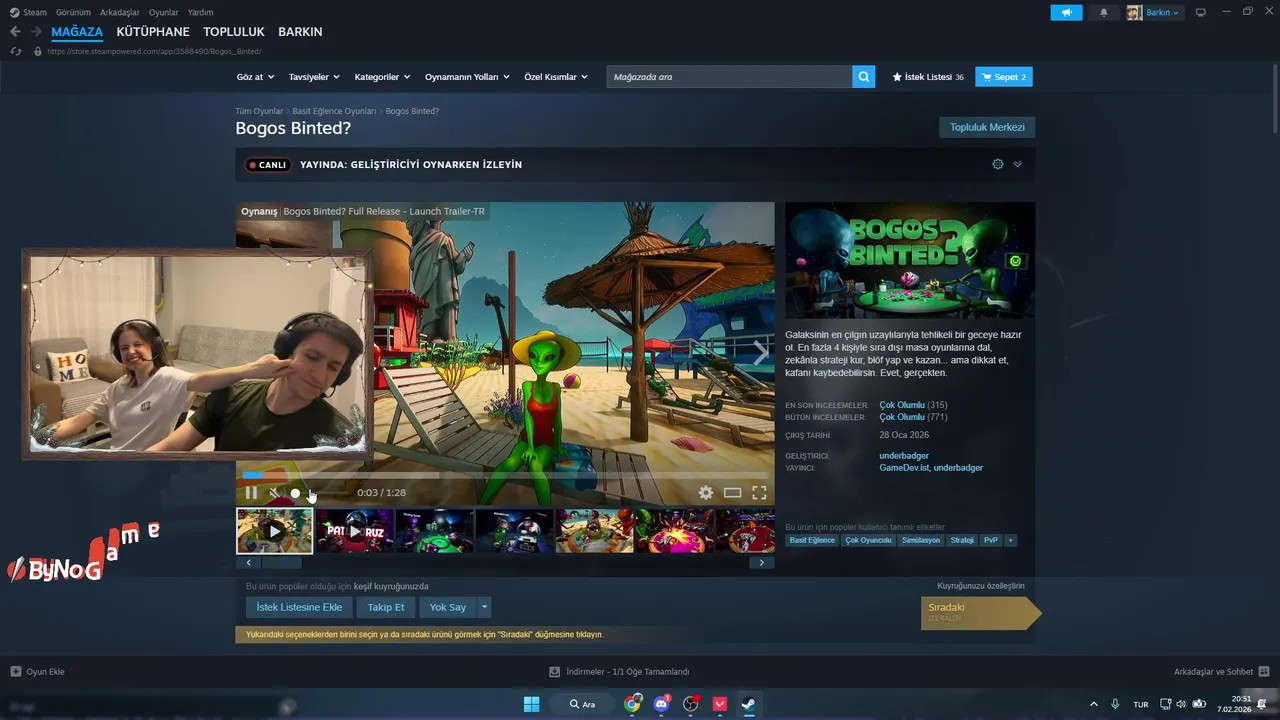This screenshot has width=1280, height=720.
Task: Open Arkadaşlar ve Sohbet panel
Action: pyautogui.click(x=1221, y=672)
